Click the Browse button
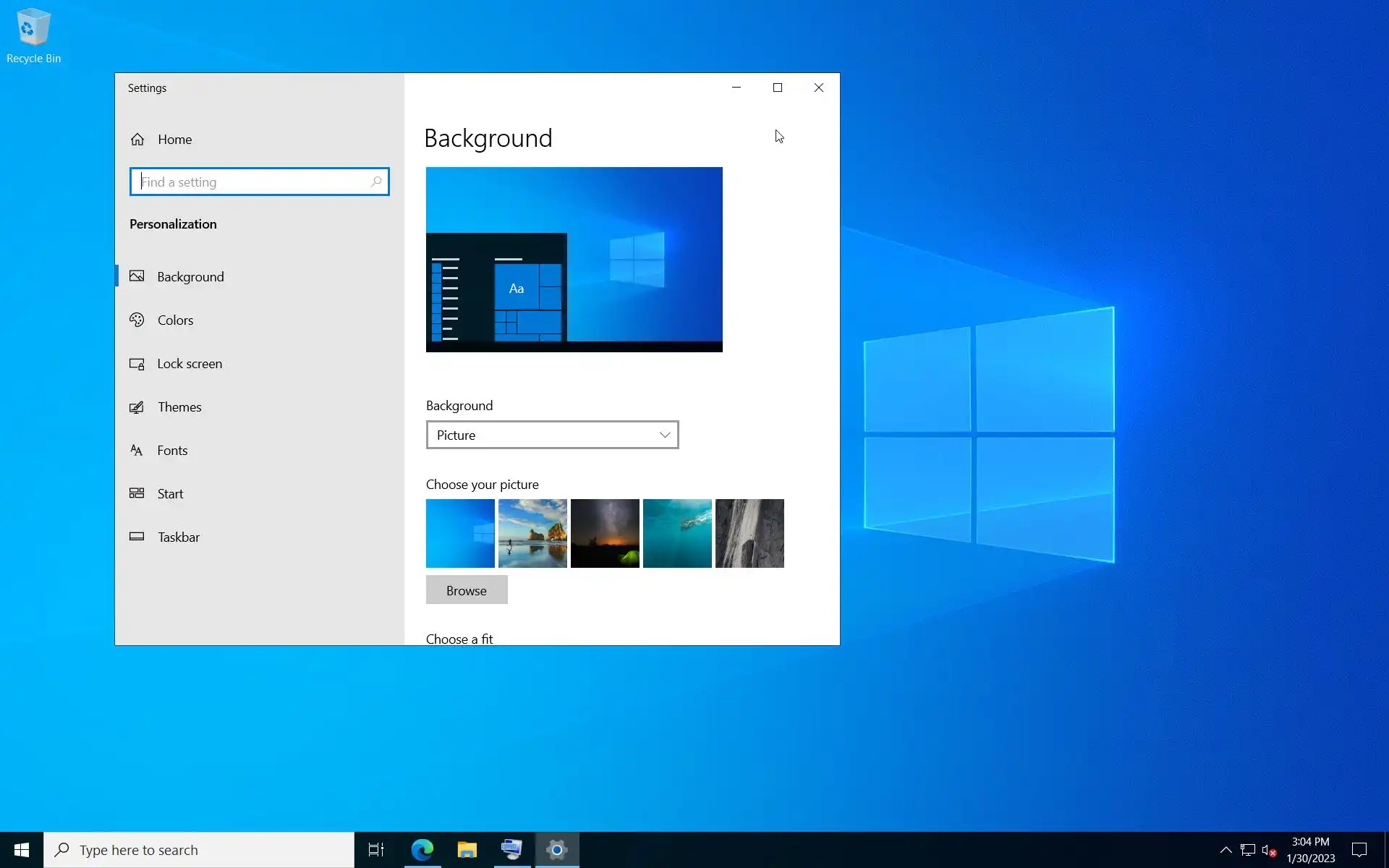The height and width of the screenshot is (868, 1389). pos(467,590)
